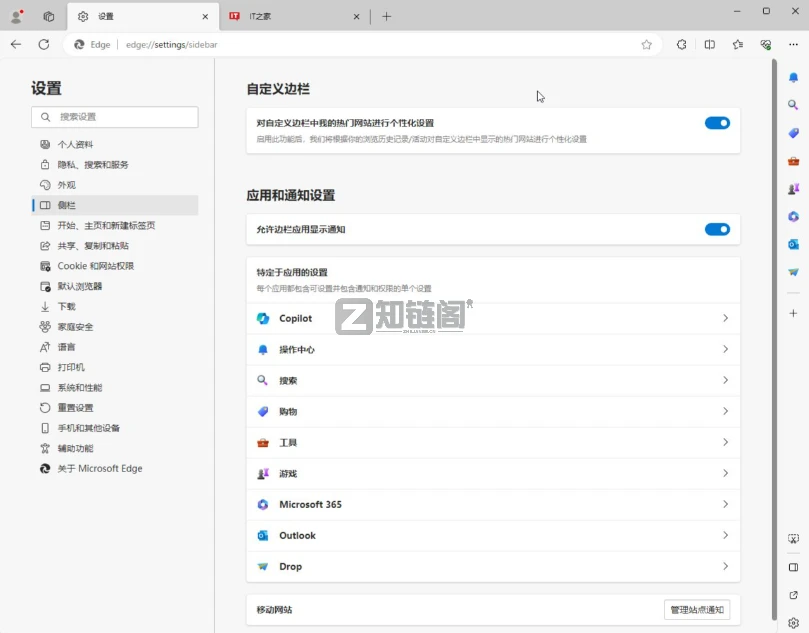Viewport: 809px width, 633px height.
Task: Open 关于 Microsoft Edge
Action: [98, 467]
